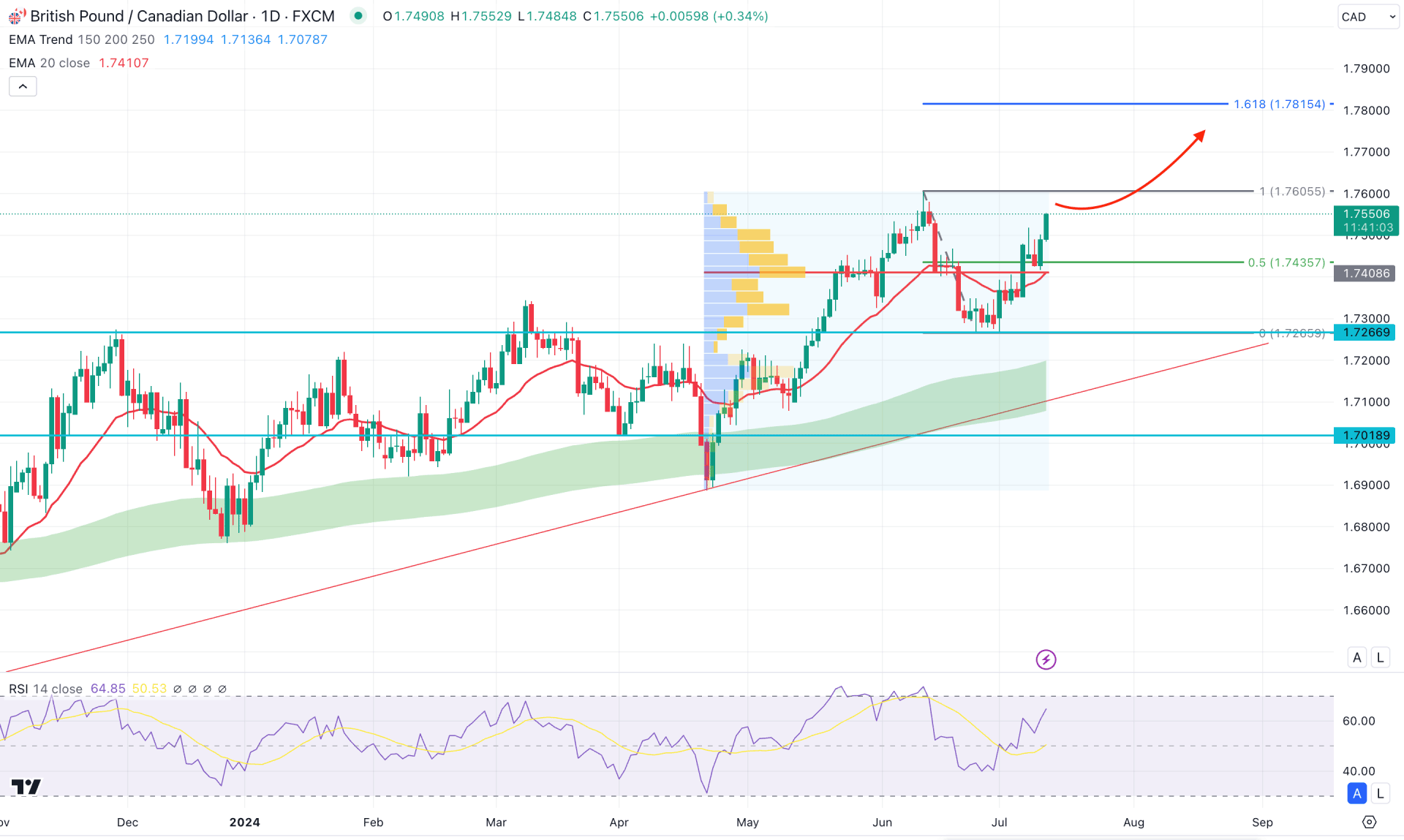Click the green market status dot
Screen dimensions: 1404x840
click(358, 15)
